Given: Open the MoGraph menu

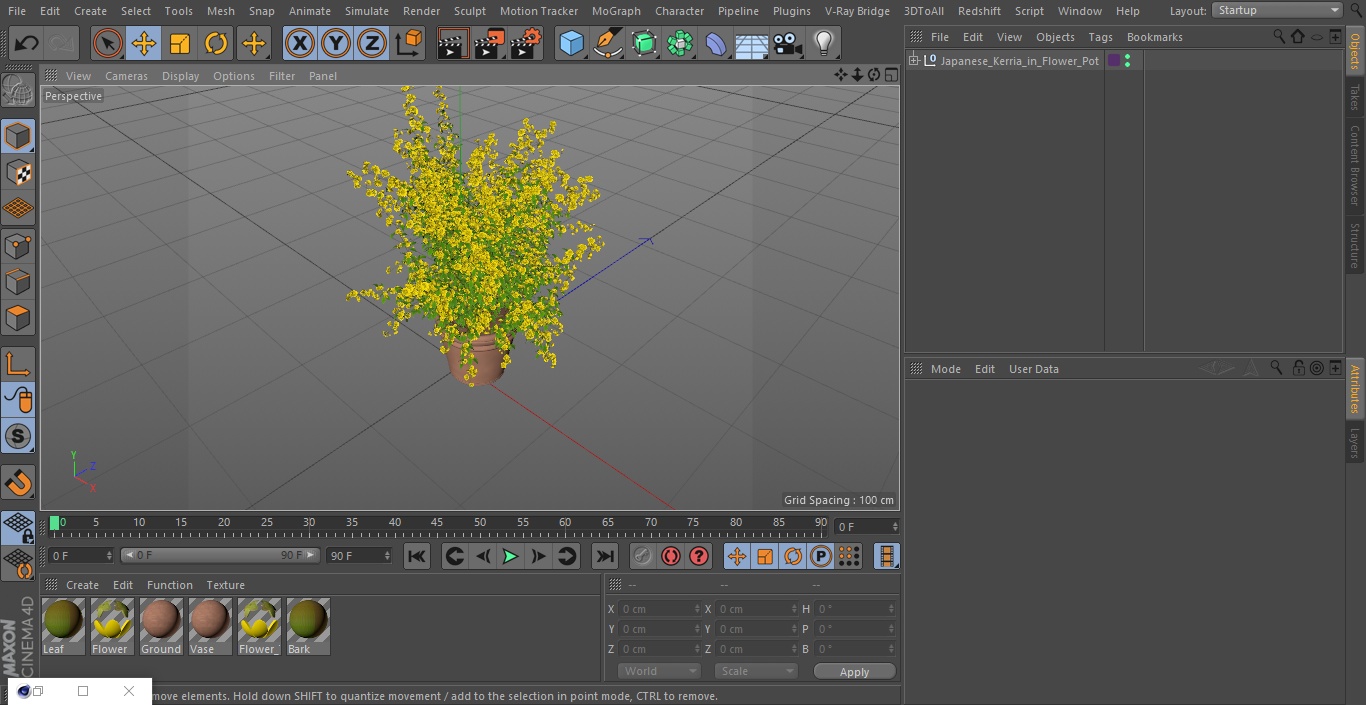Looking at the screenshot, I should 616,10.
